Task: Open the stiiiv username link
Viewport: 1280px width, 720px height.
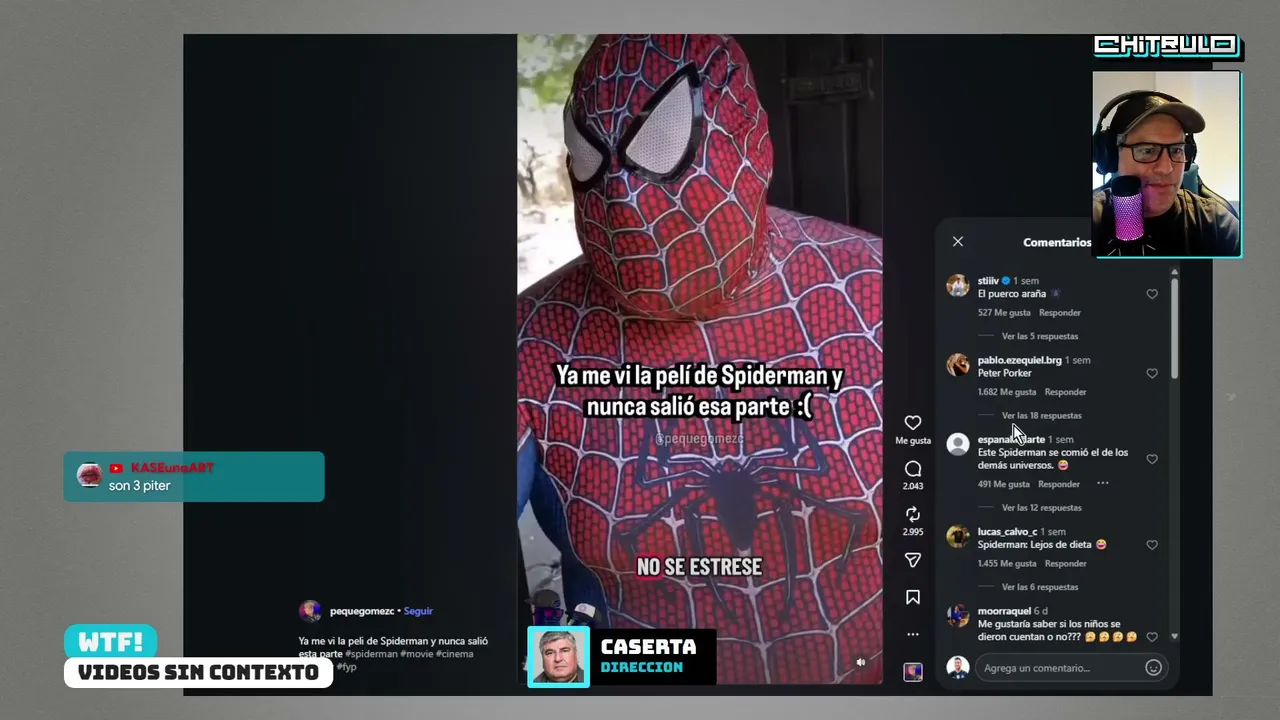Action: point(988,281)
